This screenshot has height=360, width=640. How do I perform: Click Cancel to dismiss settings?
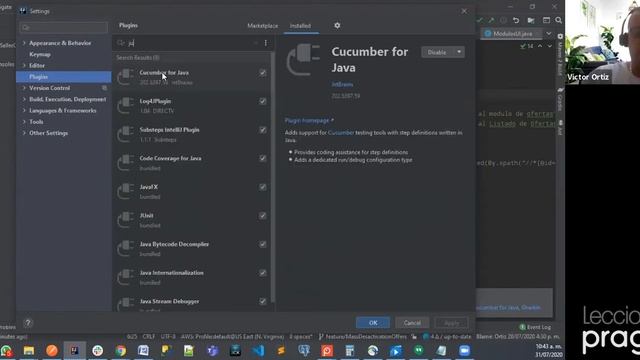(412, 322)
